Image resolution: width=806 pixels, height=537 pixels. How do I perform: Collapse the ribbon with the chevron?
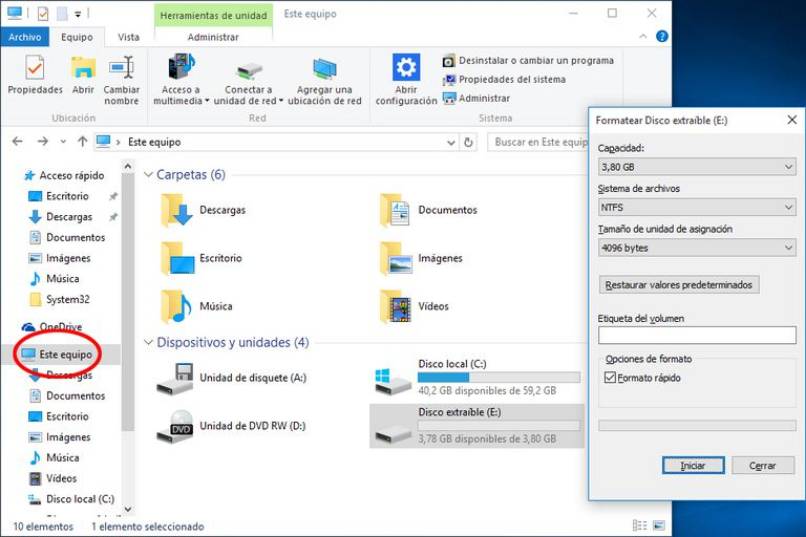coord(643,36)
